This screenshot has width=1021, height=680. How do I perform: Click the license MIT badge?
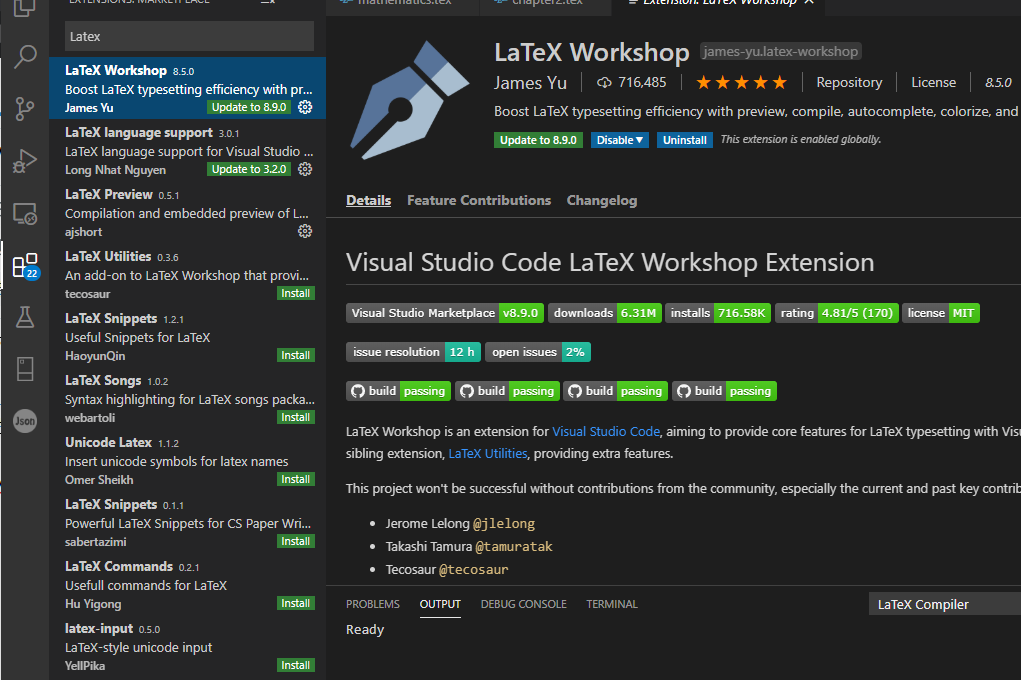pyautogui.click(x=941, y=313)
